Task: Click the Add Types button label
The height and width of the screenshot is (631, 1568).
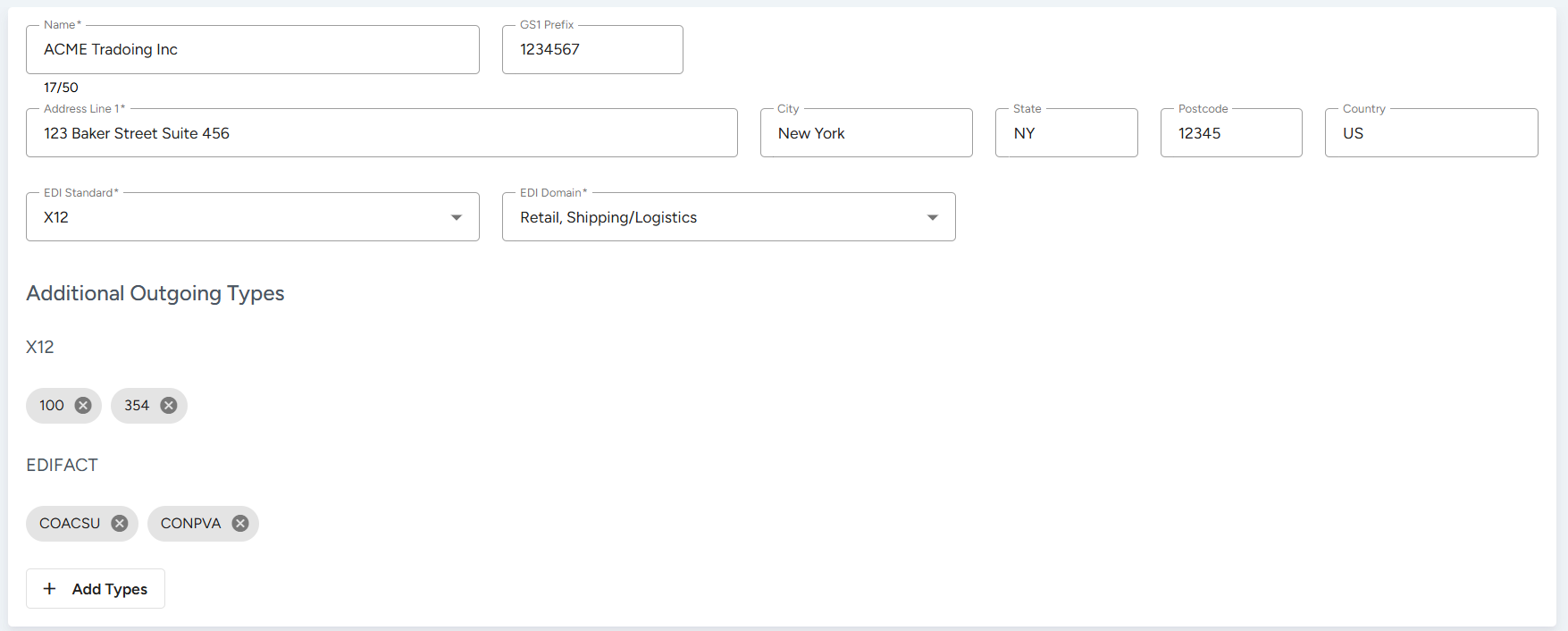Action: coord(110,589)
